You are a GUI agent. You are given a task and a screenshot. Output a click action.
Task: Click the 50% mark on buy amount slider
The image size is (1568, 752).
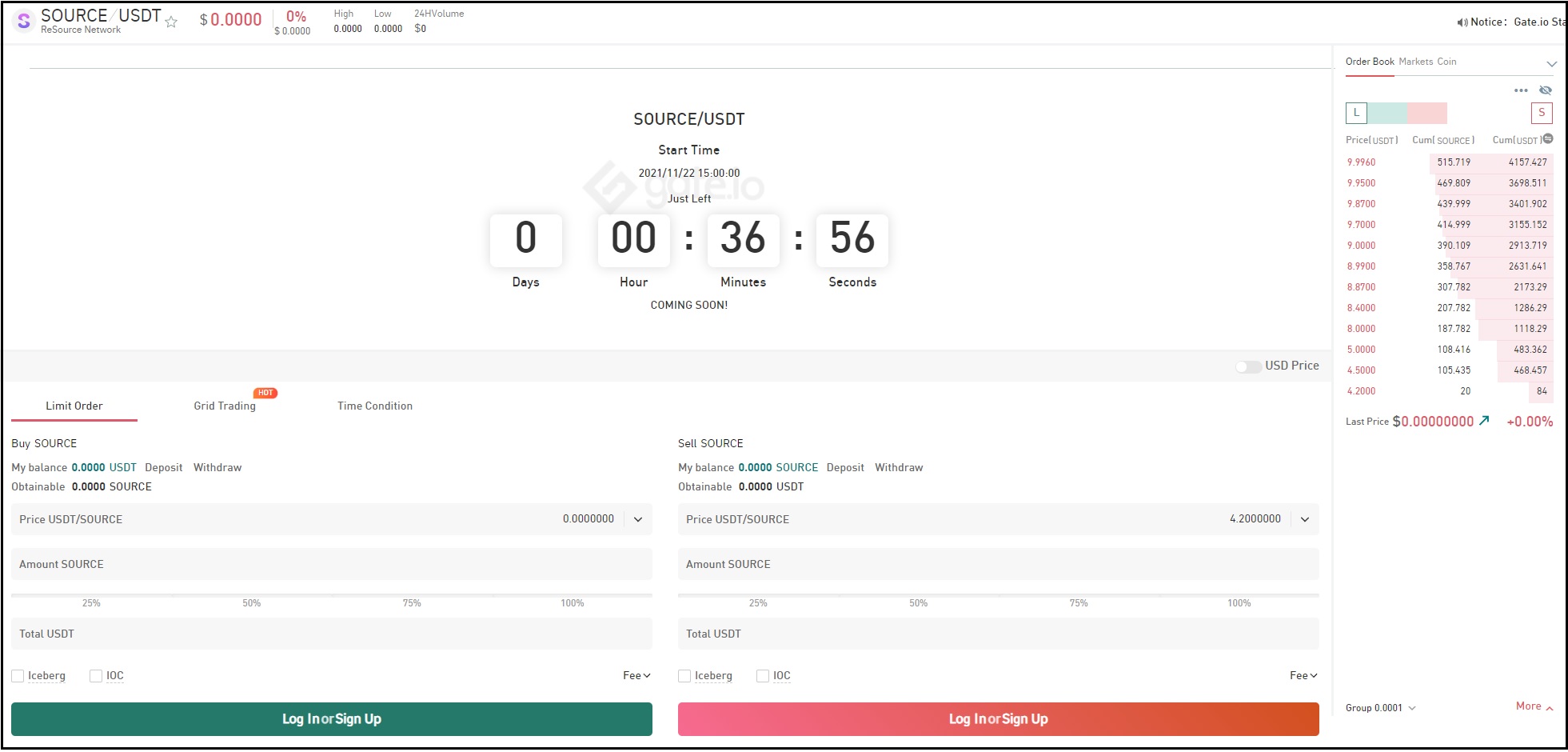[252, 597]
